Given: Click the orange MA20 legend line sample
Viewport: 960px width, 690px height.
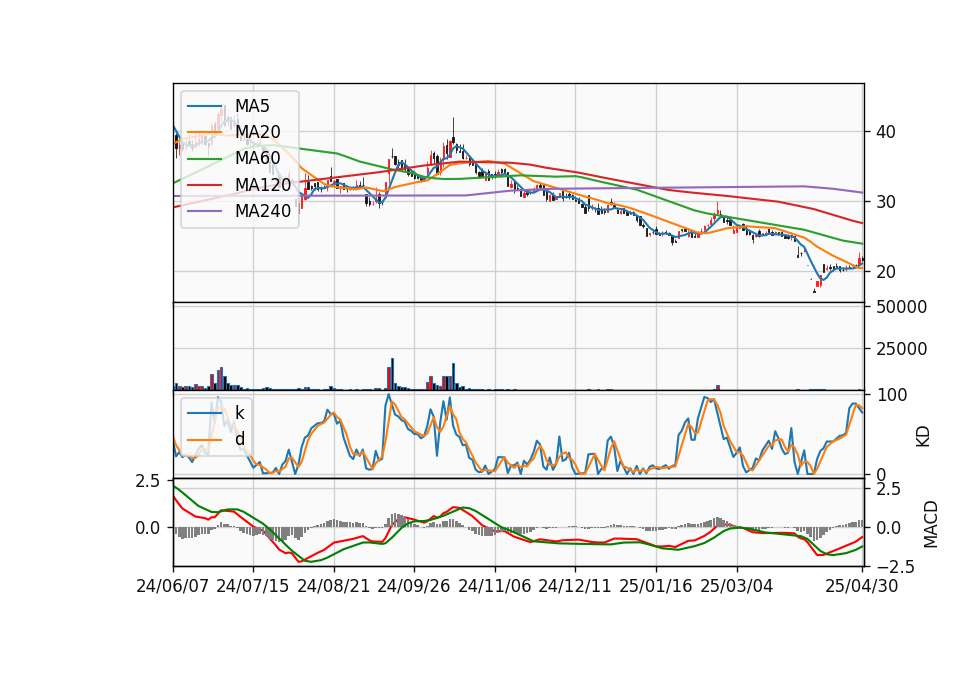Looking at the screenshot, I should (204, 132).
